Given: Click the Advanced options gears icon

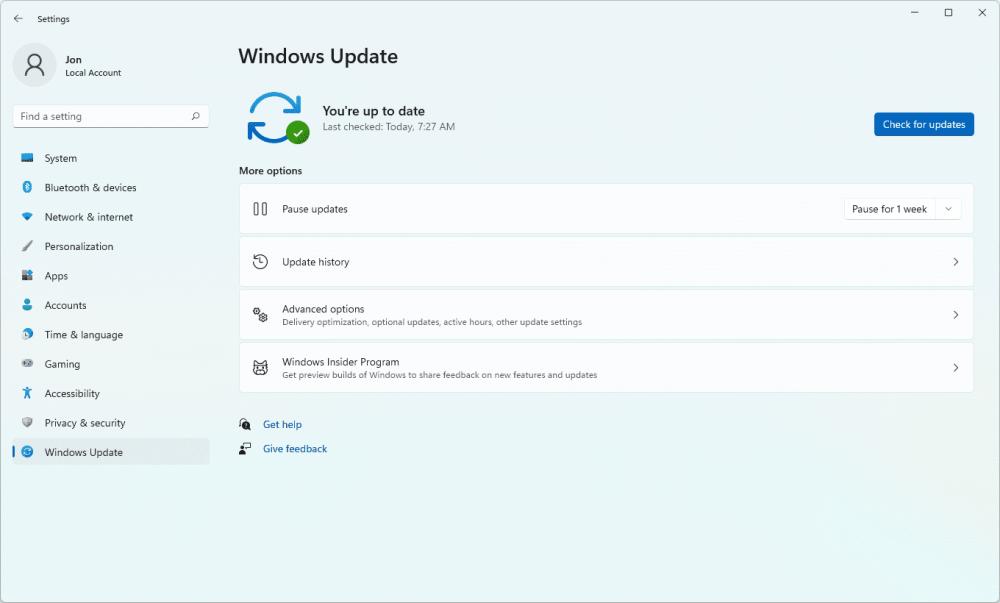Looking at the screenshot, I should point(260,315).
